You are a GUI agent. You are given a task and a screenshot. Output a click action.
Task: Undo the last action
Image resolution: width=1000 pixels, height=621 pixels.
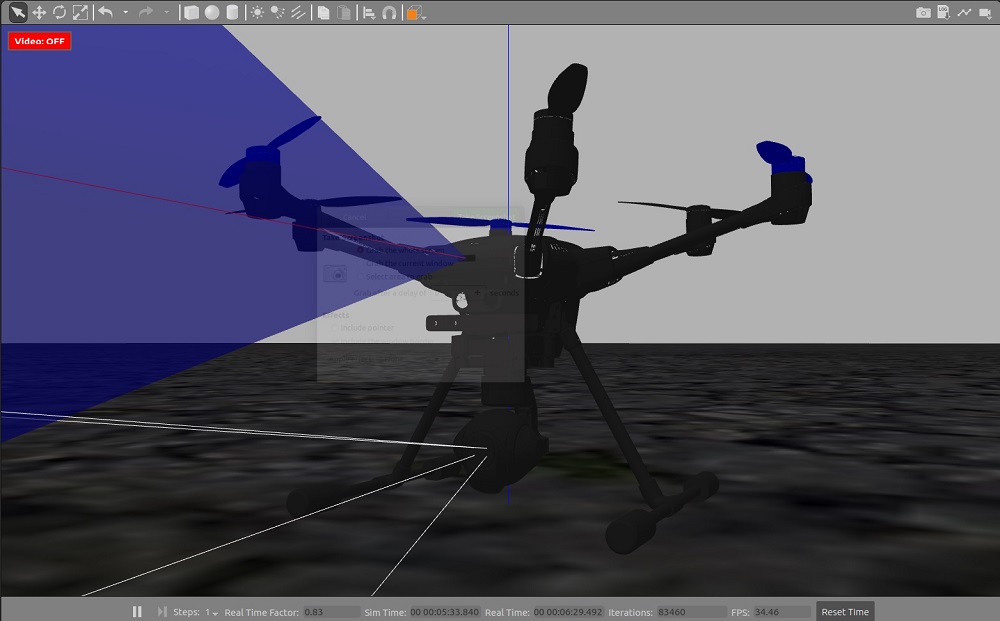click(106, 13)
